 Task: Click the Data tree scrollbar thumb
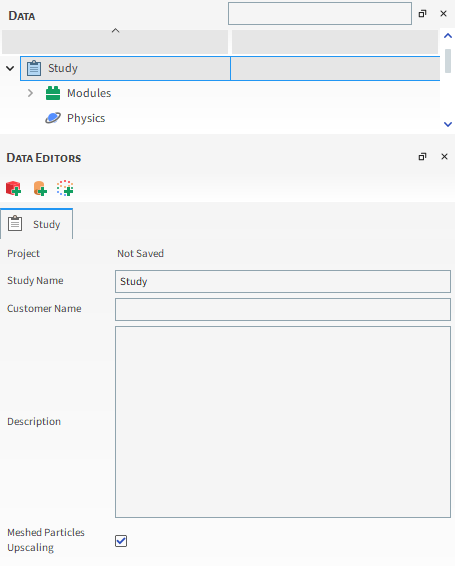448,61
